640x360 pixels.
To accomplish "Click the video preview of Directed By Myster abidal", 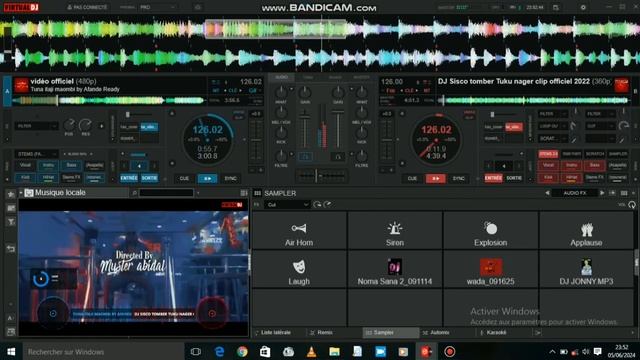I will (x=133, y=267).
